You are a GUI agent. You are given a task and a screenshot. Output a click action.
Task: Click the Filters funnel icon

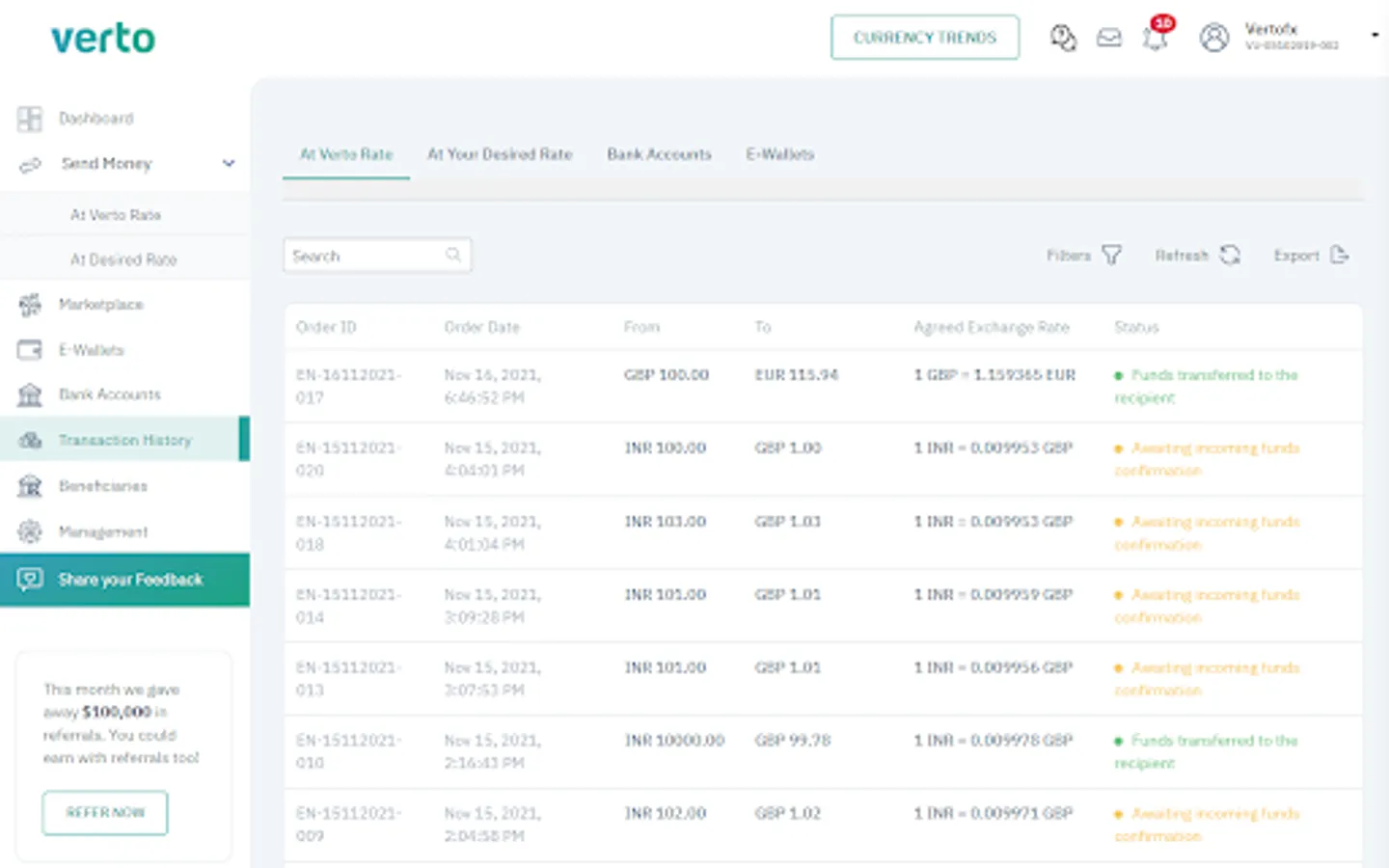(1112, 256)
